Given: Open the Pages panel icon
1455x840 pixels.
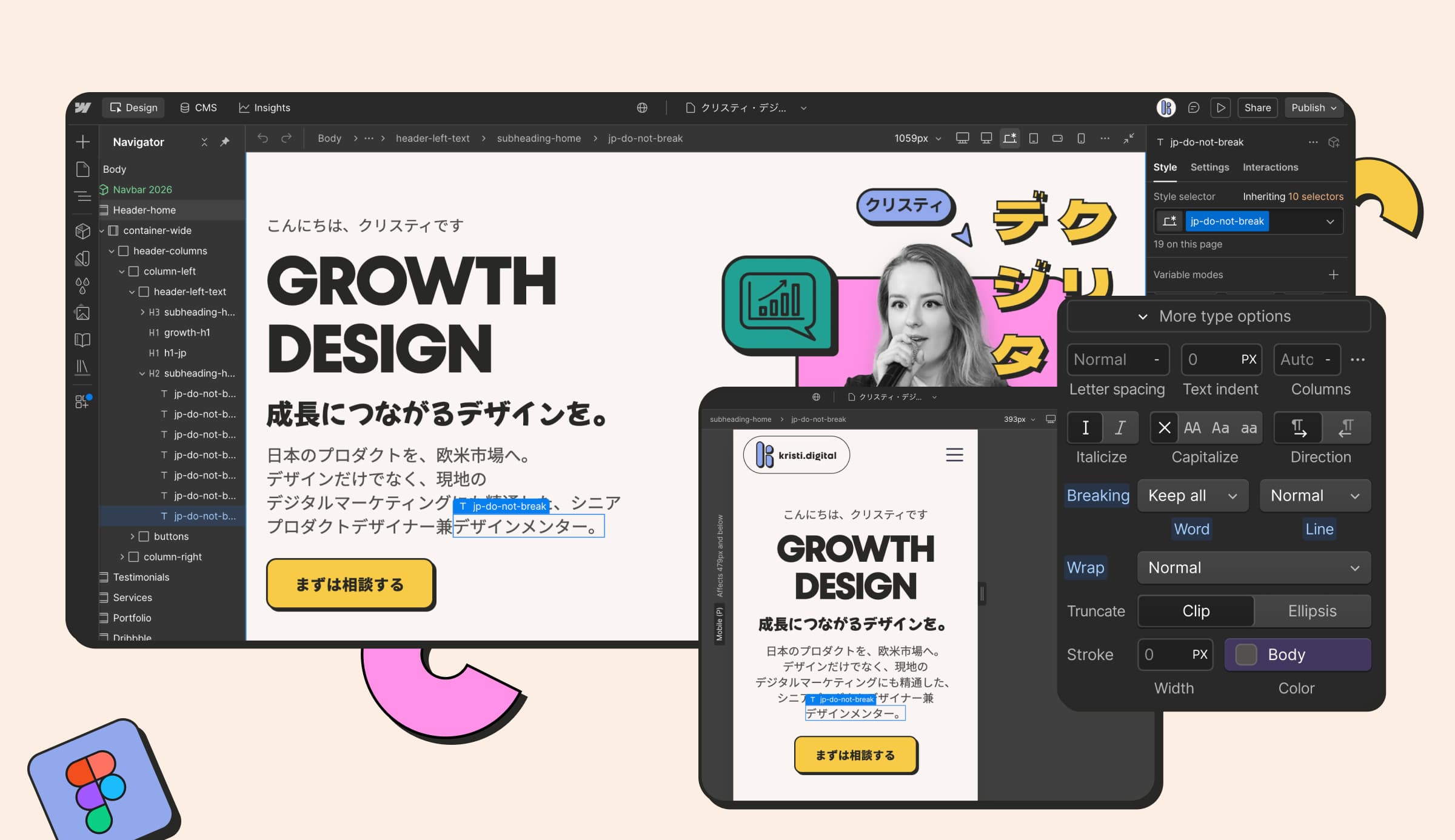Looking at the screenshot, I should [82, 169].
